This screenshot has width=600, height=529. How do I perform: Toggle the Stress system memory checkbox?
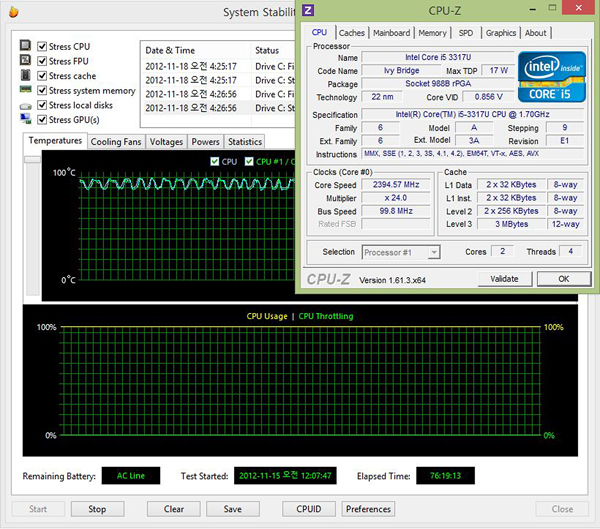click(42, 90)
